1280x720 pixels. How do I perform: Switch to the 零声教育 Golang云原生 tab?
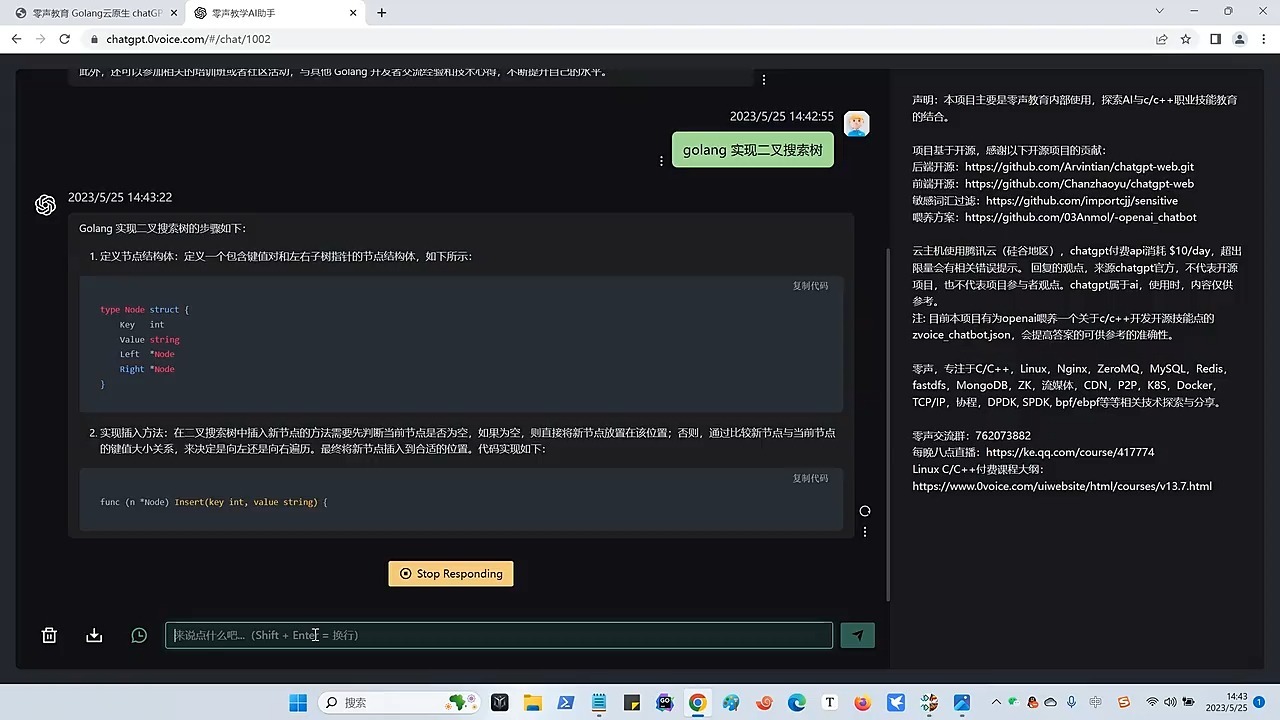[90, 14]
